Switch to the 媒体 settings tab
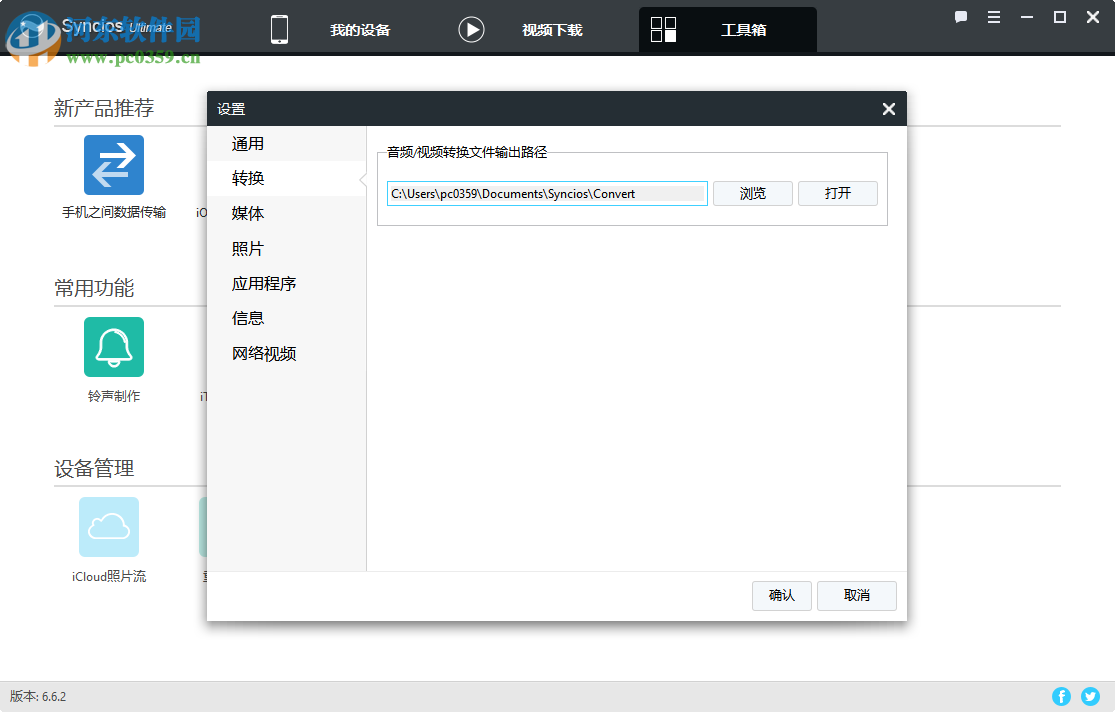Image resolution: width=1115 pixels, height=712 pixels. pyautogui.click(x=246, y=213)
